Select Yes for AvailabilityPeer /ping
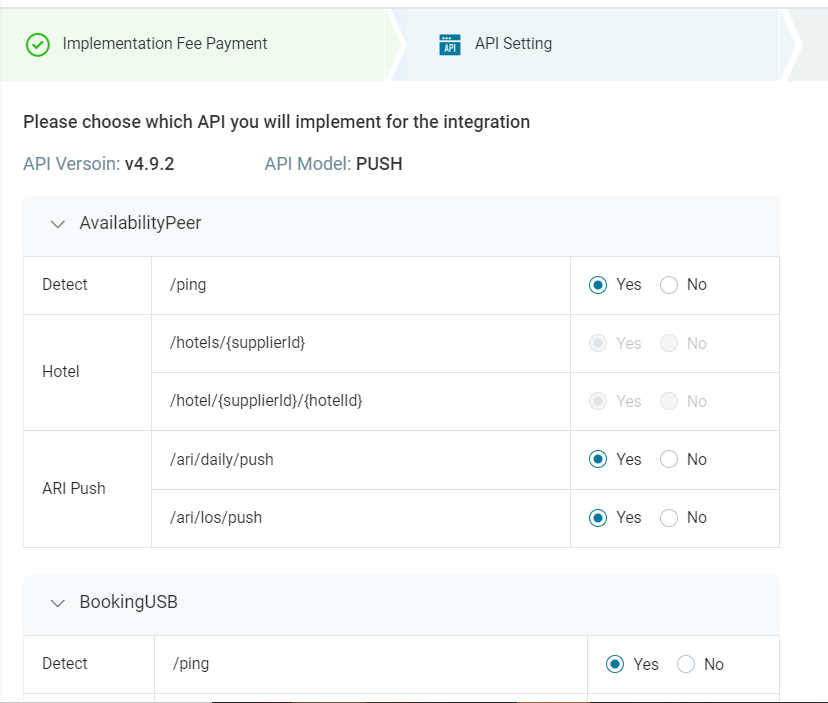The image size is (828, 703). point(598,285)
